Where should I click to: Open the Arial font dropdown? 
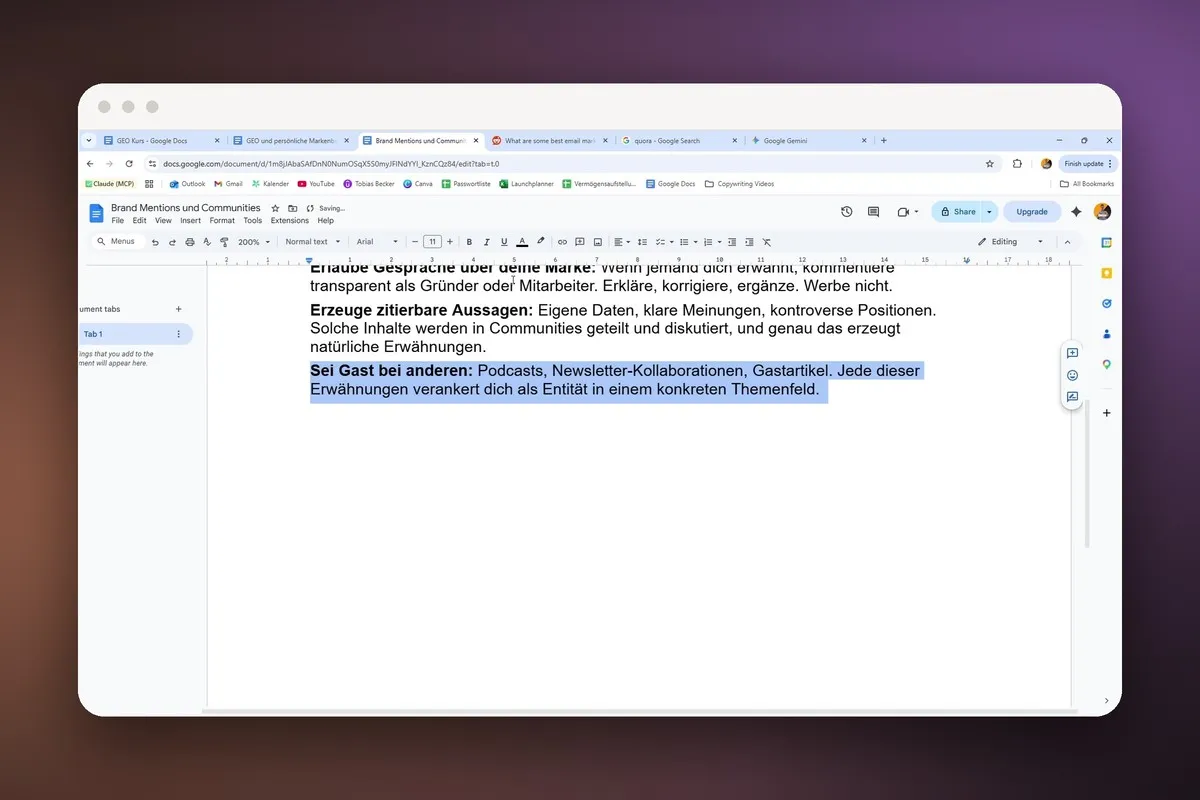coord(377,242)
